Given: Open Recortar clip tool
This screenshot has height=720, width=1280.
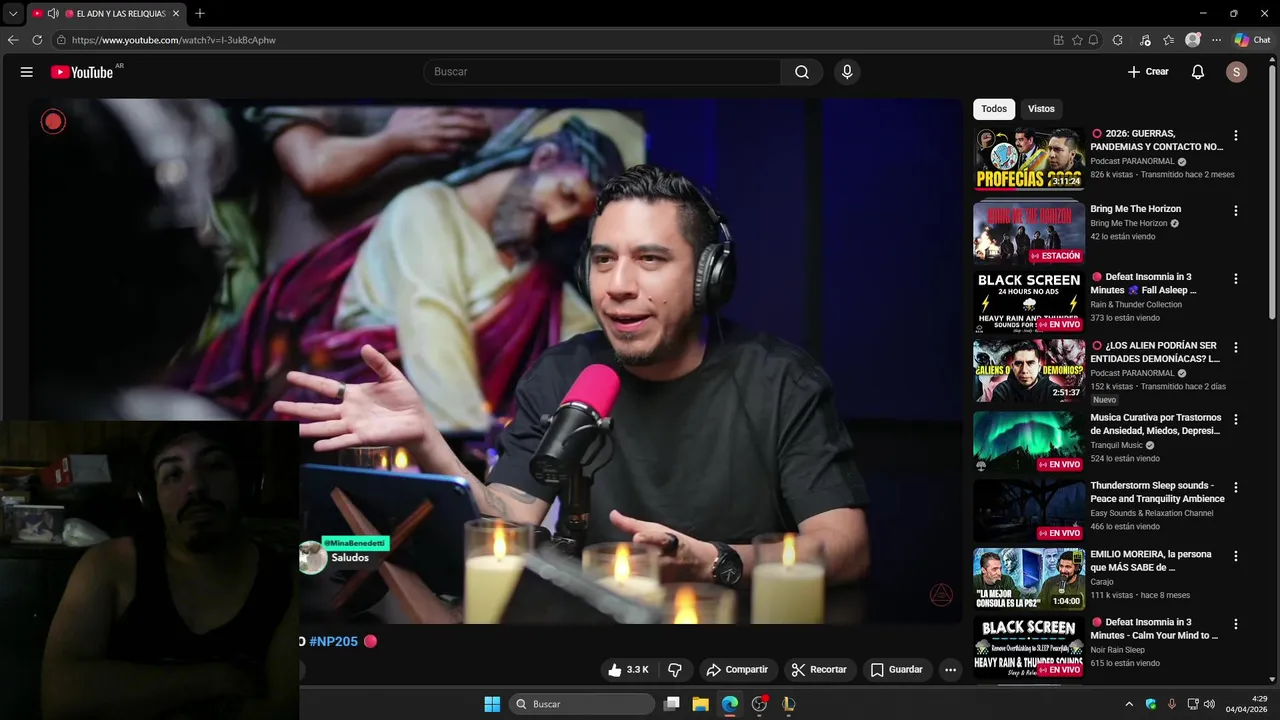Looking at the screenshot, I should point(819,670).
